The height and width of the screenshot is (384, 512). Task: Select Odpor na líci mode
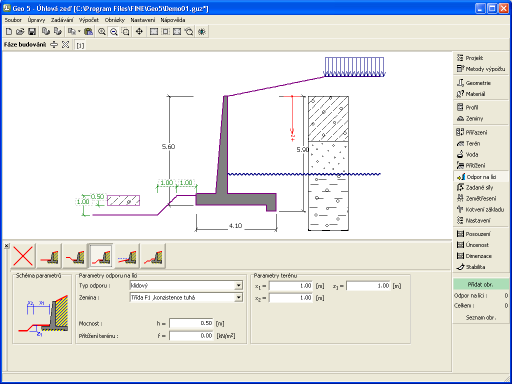click(x=480, y=177)
